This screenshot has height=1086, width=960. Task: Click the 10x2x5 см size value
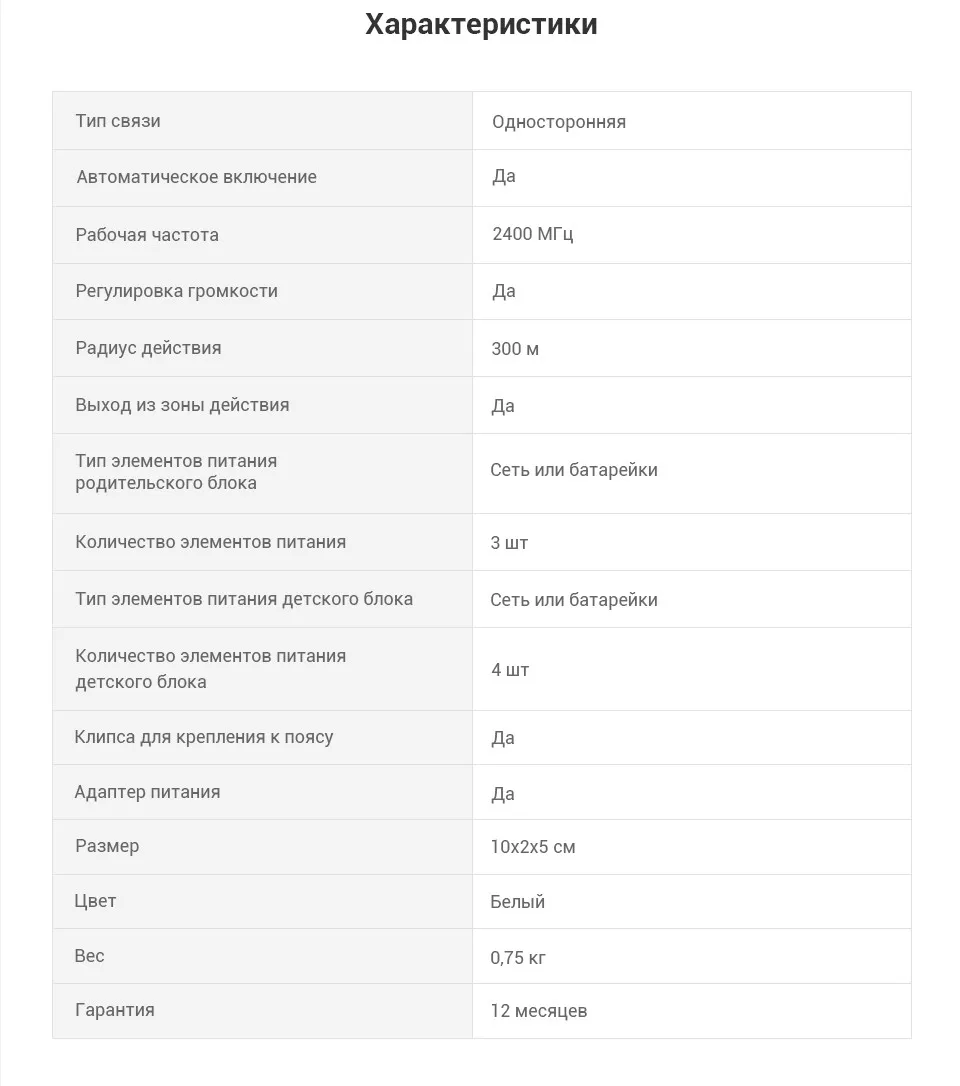pyautogui.click(x=533, y=847)
